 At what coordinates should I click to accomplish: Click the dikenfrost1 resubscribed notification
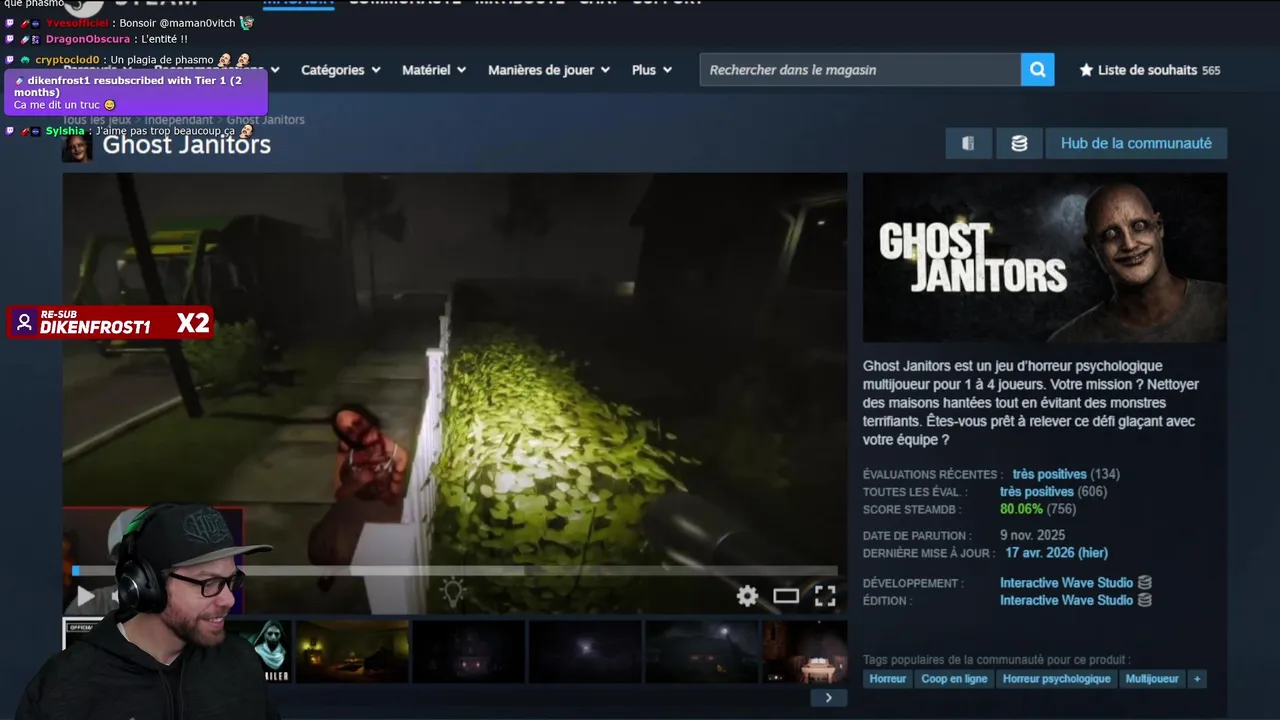[x=136, y=92]
